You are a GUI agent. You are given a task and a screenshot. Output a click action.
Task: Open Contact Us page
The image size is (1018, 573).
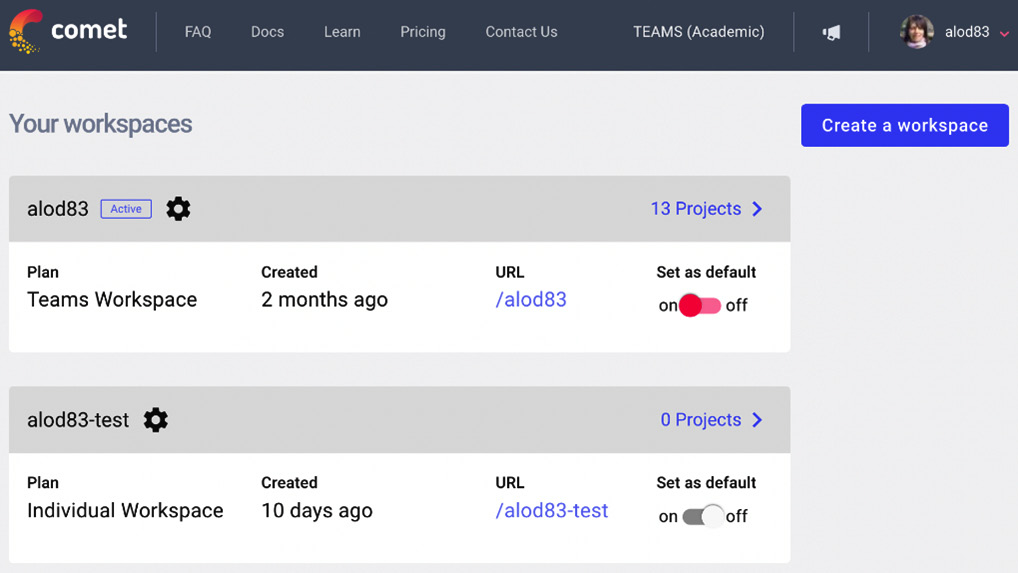tap(521, 32)
